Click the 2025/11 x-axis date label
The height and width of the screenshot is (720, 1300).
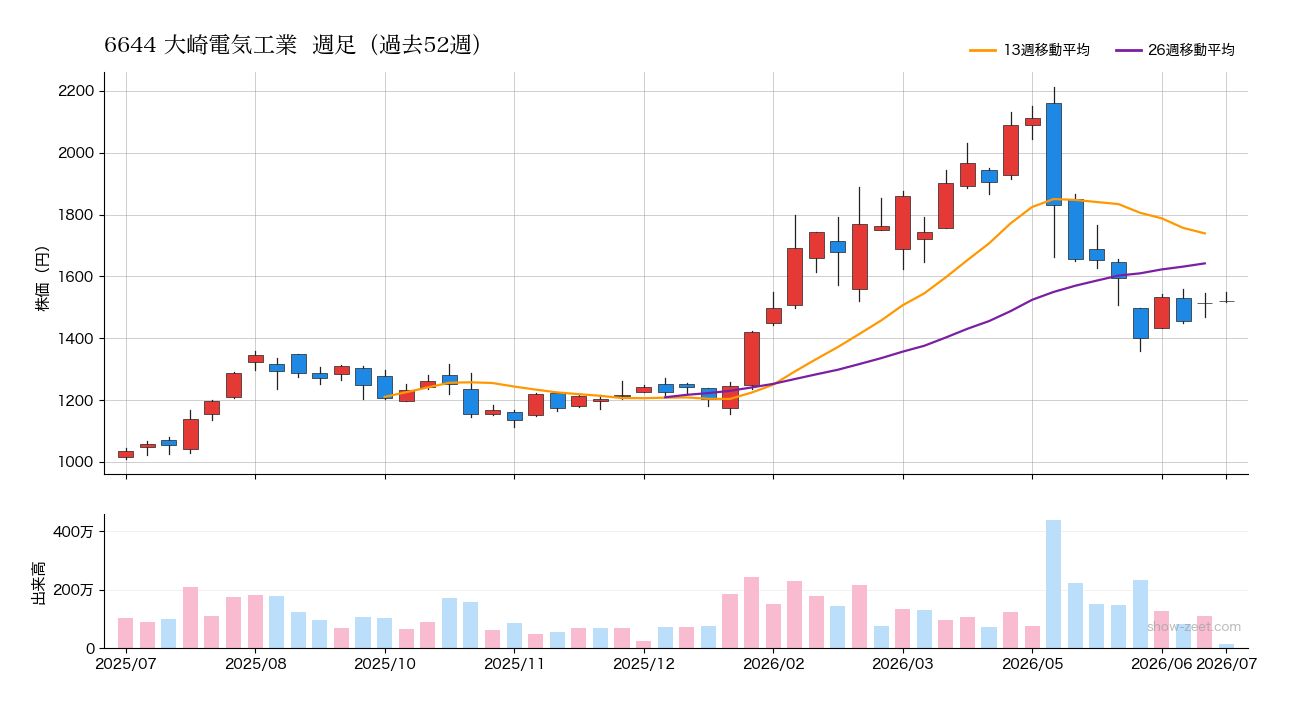coord(514,663)
